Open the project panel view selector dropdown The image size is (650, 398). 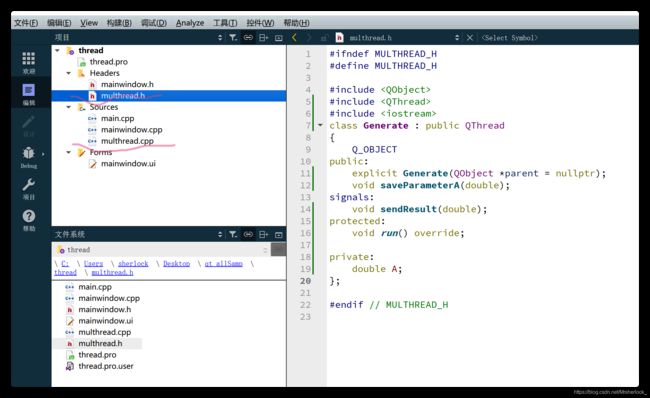click(x=220, y=38)
